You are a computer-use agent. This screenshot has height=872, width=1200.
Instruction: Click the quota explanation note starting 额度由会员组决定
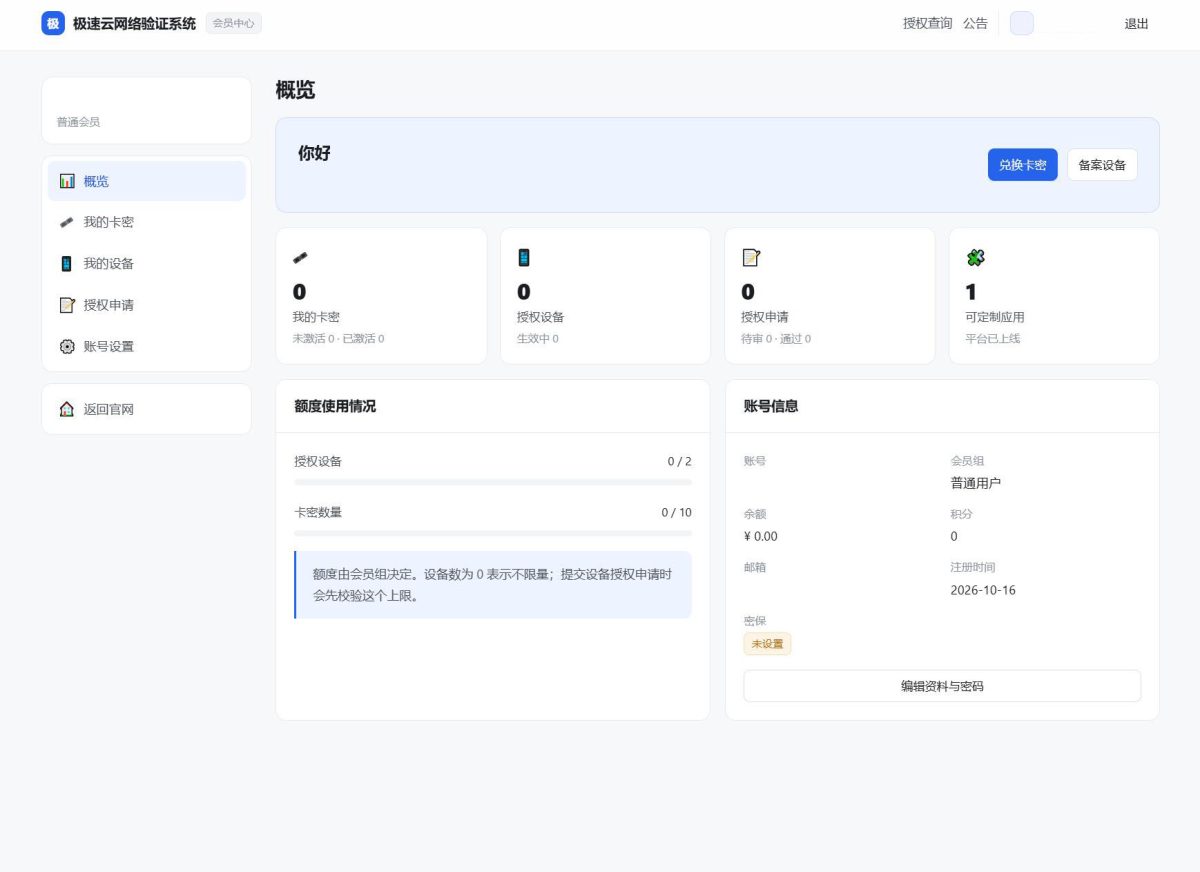[x=493, y=585]
